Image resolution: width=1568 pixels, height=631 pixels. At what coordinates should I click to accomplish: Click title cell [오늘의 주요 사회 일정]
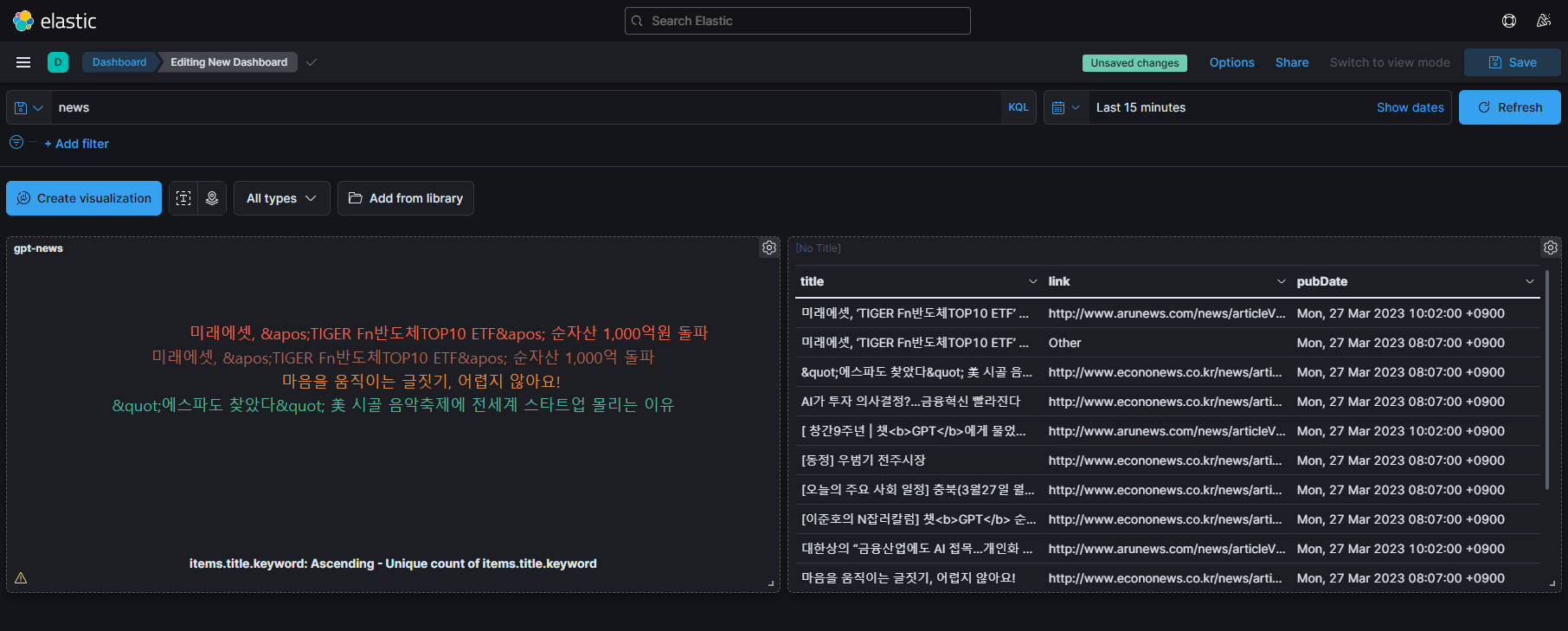click(x=918, y=490)
